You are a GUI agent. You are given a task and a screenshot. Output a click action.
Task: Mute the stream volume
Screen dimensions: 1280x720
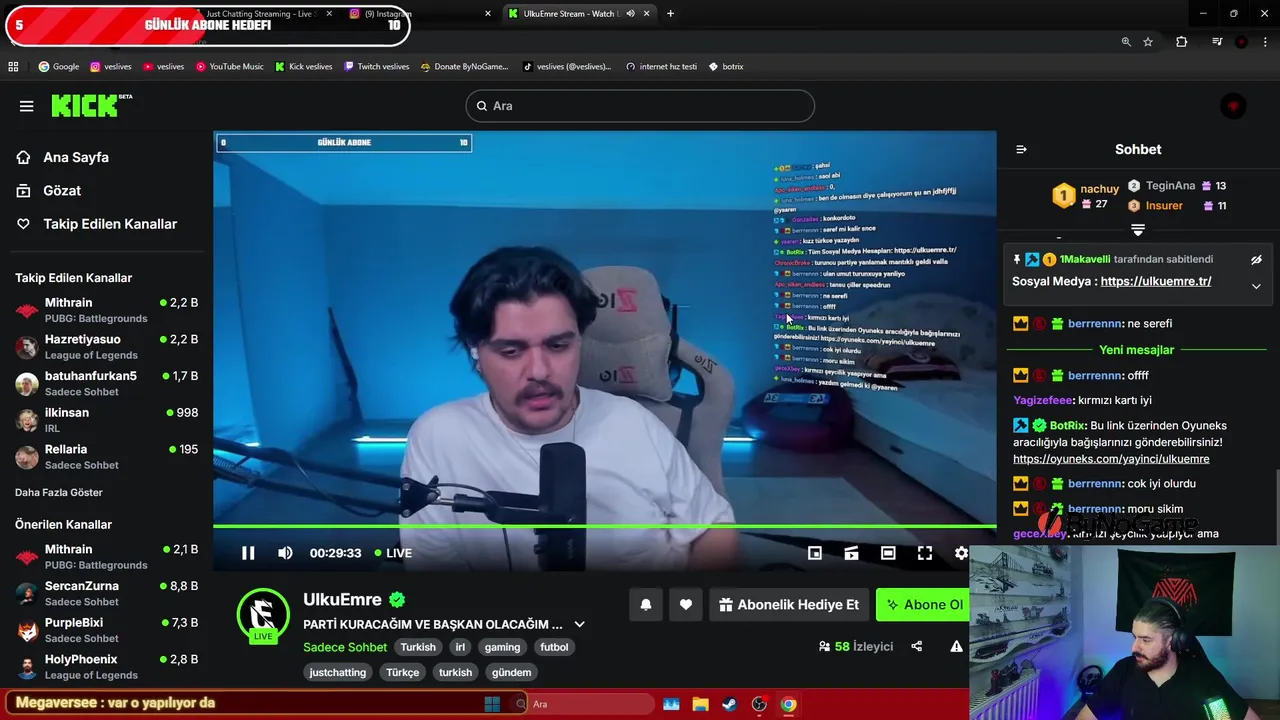click(285, 553)
